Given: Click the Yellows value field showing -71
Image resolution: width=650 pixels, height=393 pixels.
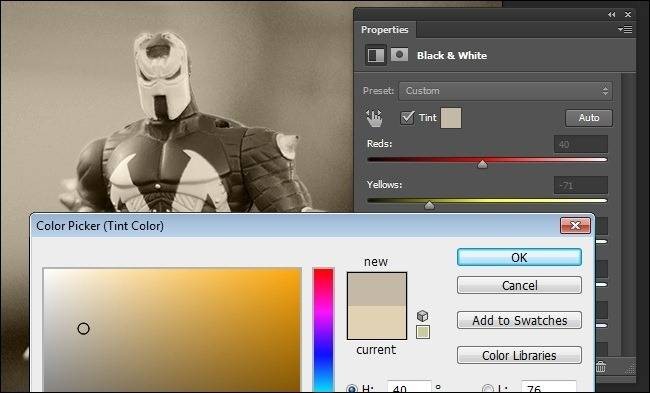Looking at the screenshot, I should (581, 185).
